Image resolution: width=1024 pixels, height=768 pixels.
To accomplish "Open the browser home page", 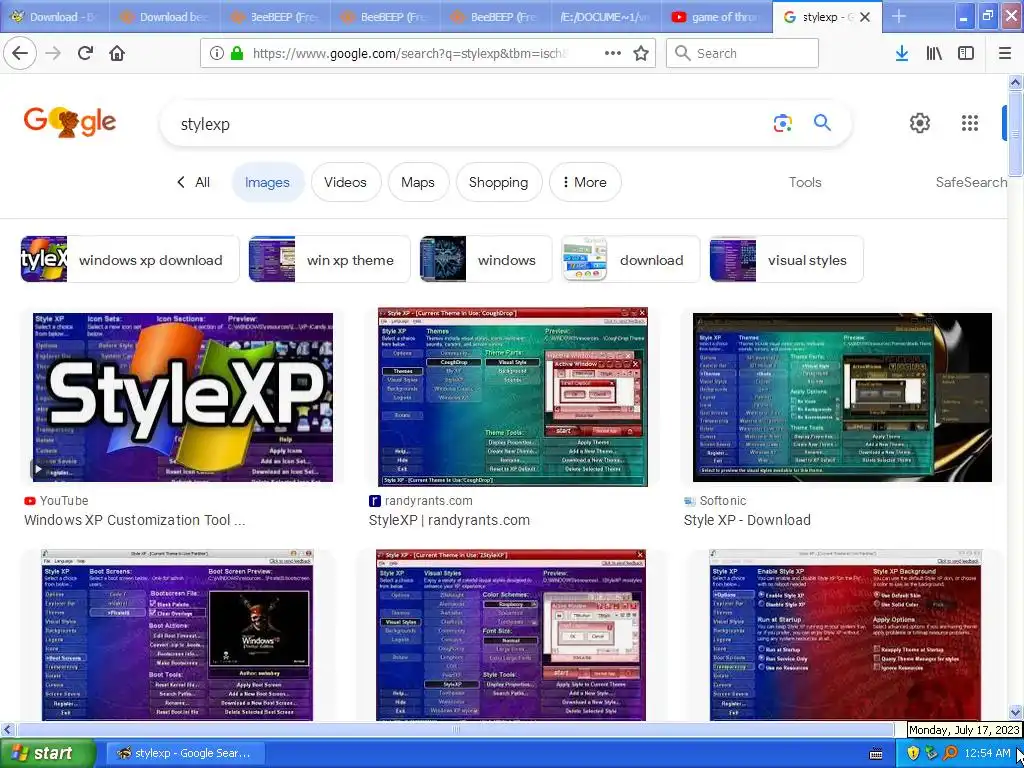I will (x=117, y=53).
